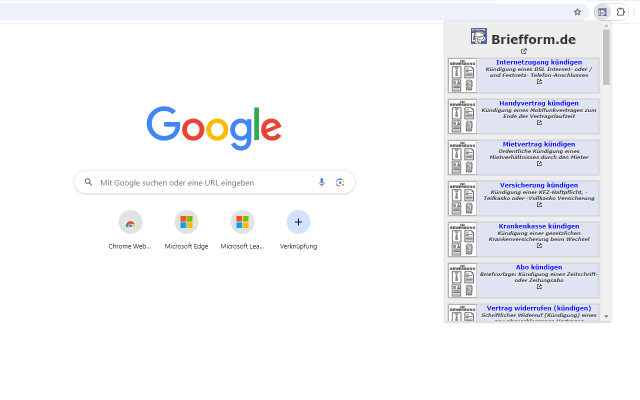Open the Chrome Web Store shortcut

click(130, 230)
